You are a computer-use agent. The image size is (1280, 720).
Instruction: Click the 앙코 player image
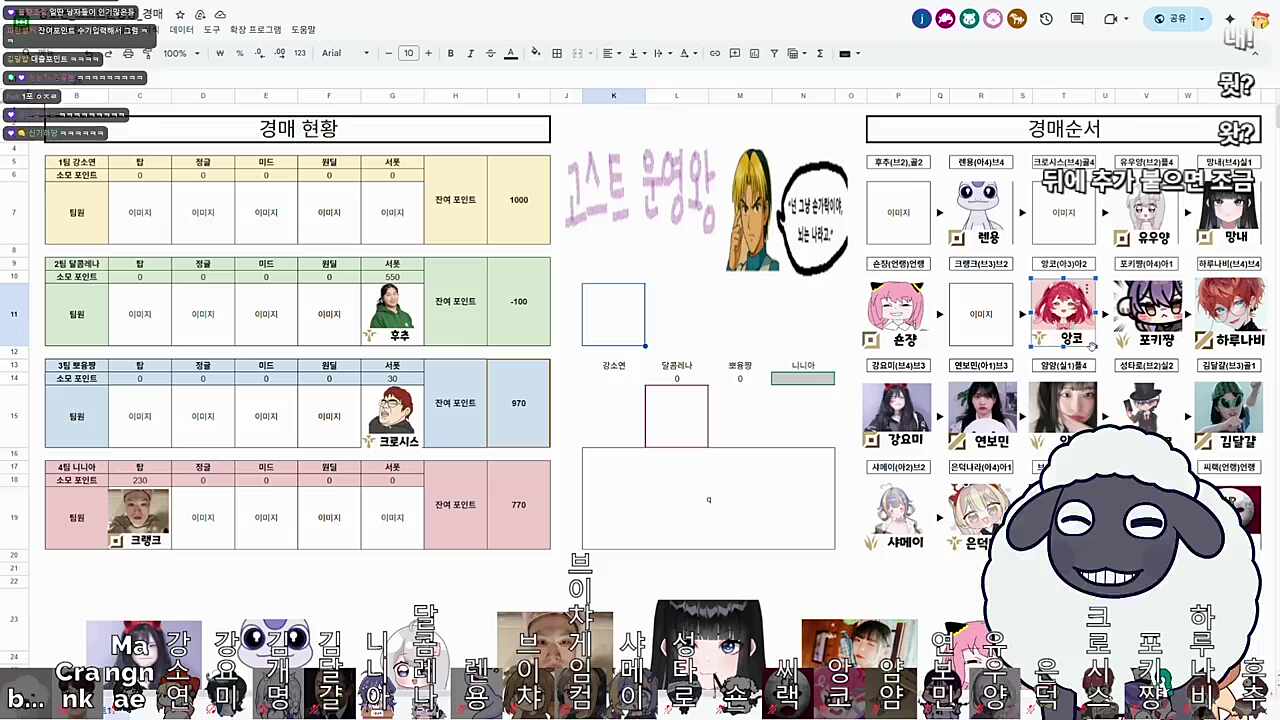(1063, 314)
